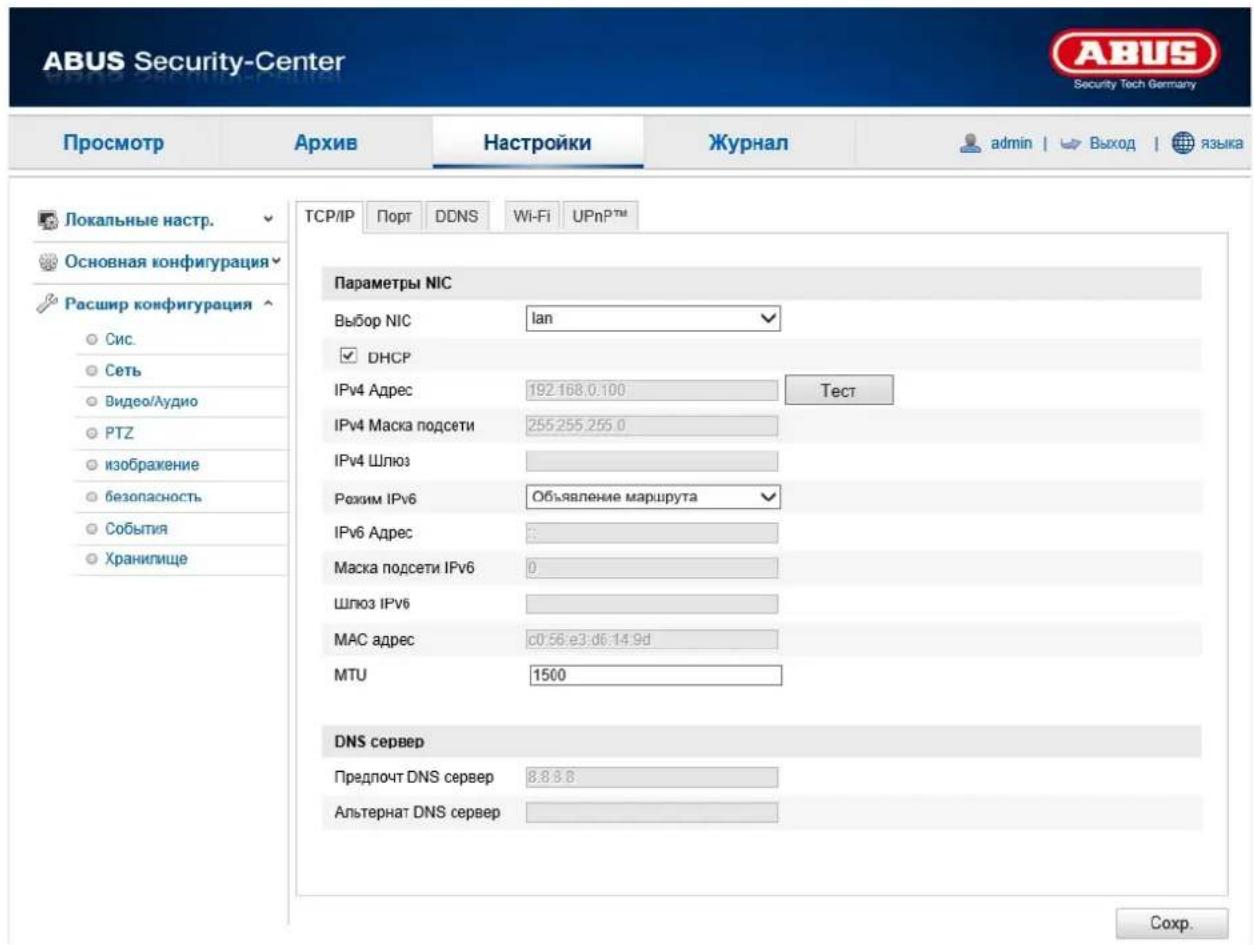Click the MTU input field
Screen dimensions: 1254x945
click(x=654, y=674)
